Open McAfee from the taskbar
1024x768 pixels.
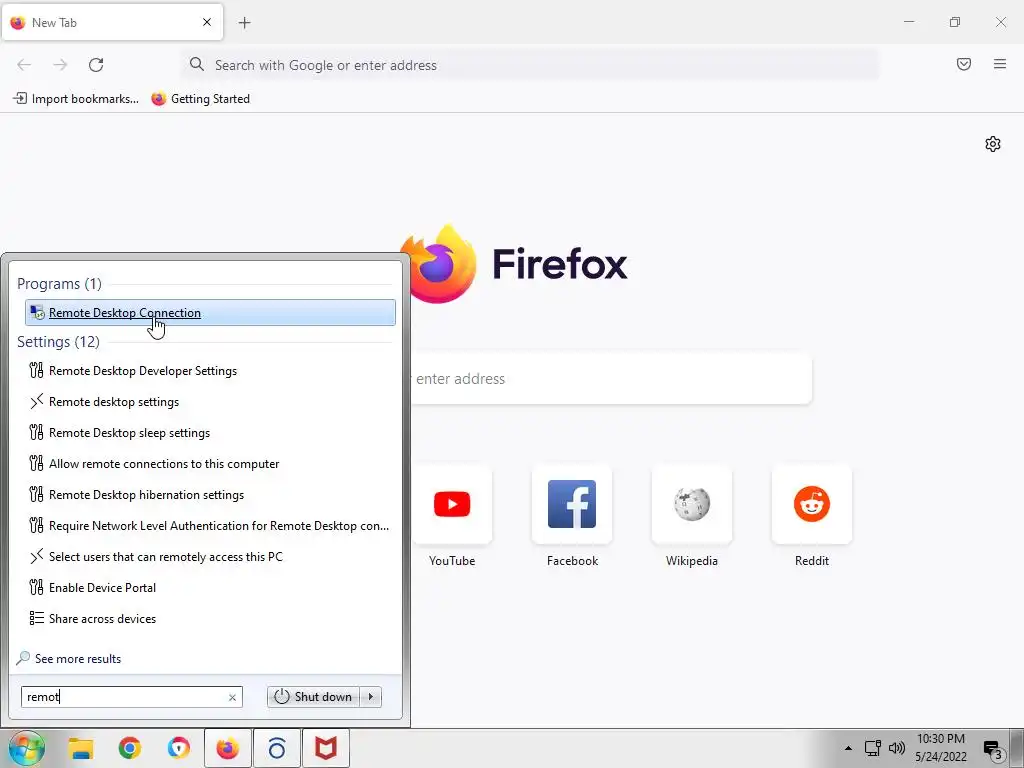coord(325,748)
